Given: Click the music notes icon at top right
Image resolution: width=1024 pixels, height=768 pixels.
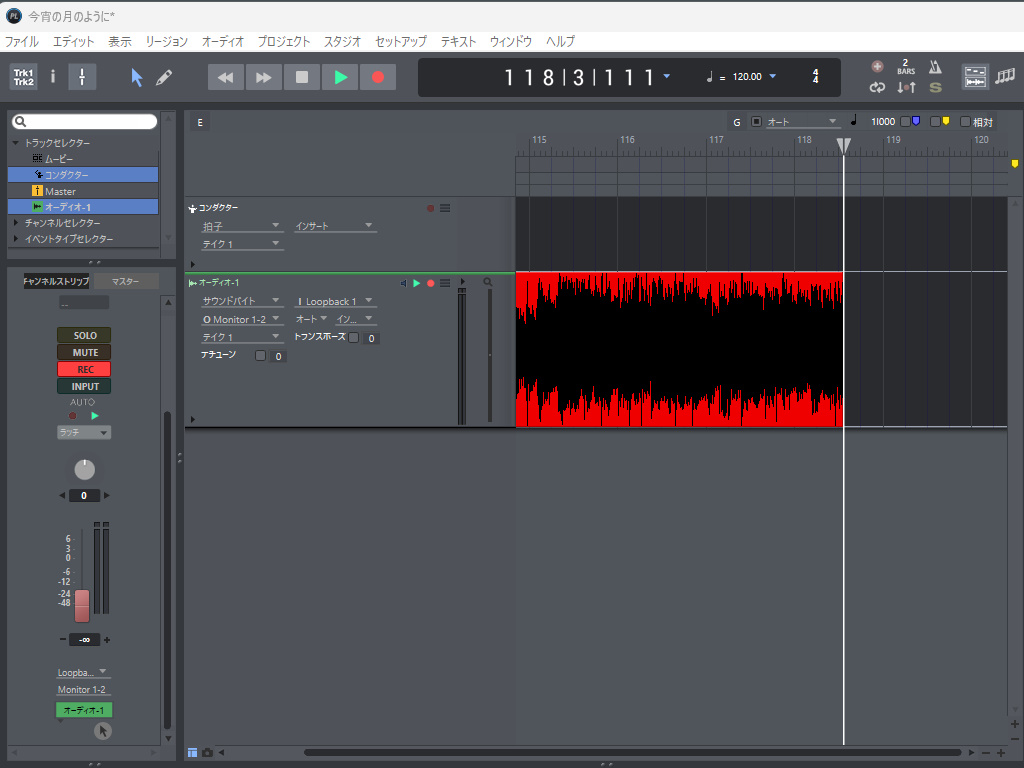Looking at the screenshot, I should coord(1004,76).
